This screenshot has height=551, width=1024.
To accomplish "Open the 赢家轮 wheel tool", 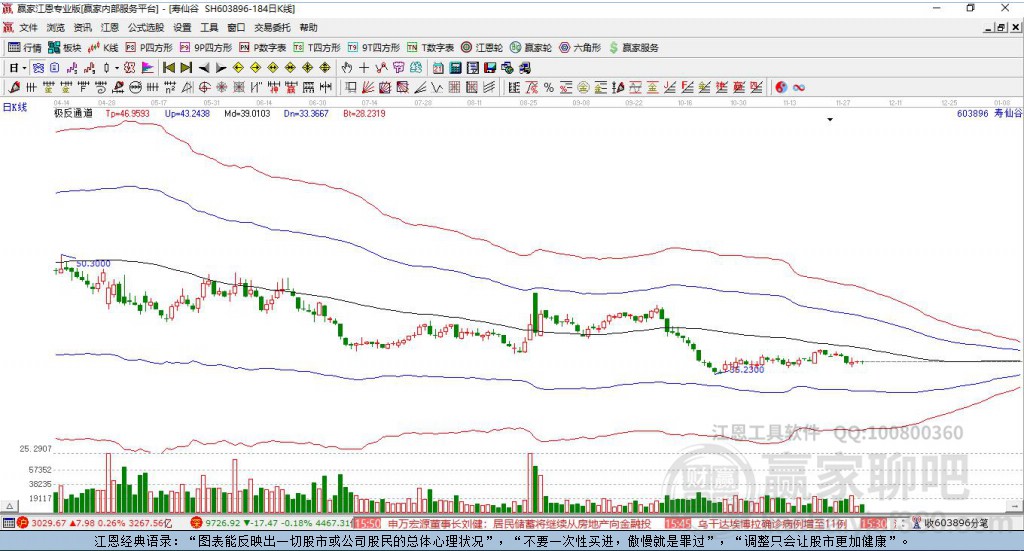I will [531, 48].
